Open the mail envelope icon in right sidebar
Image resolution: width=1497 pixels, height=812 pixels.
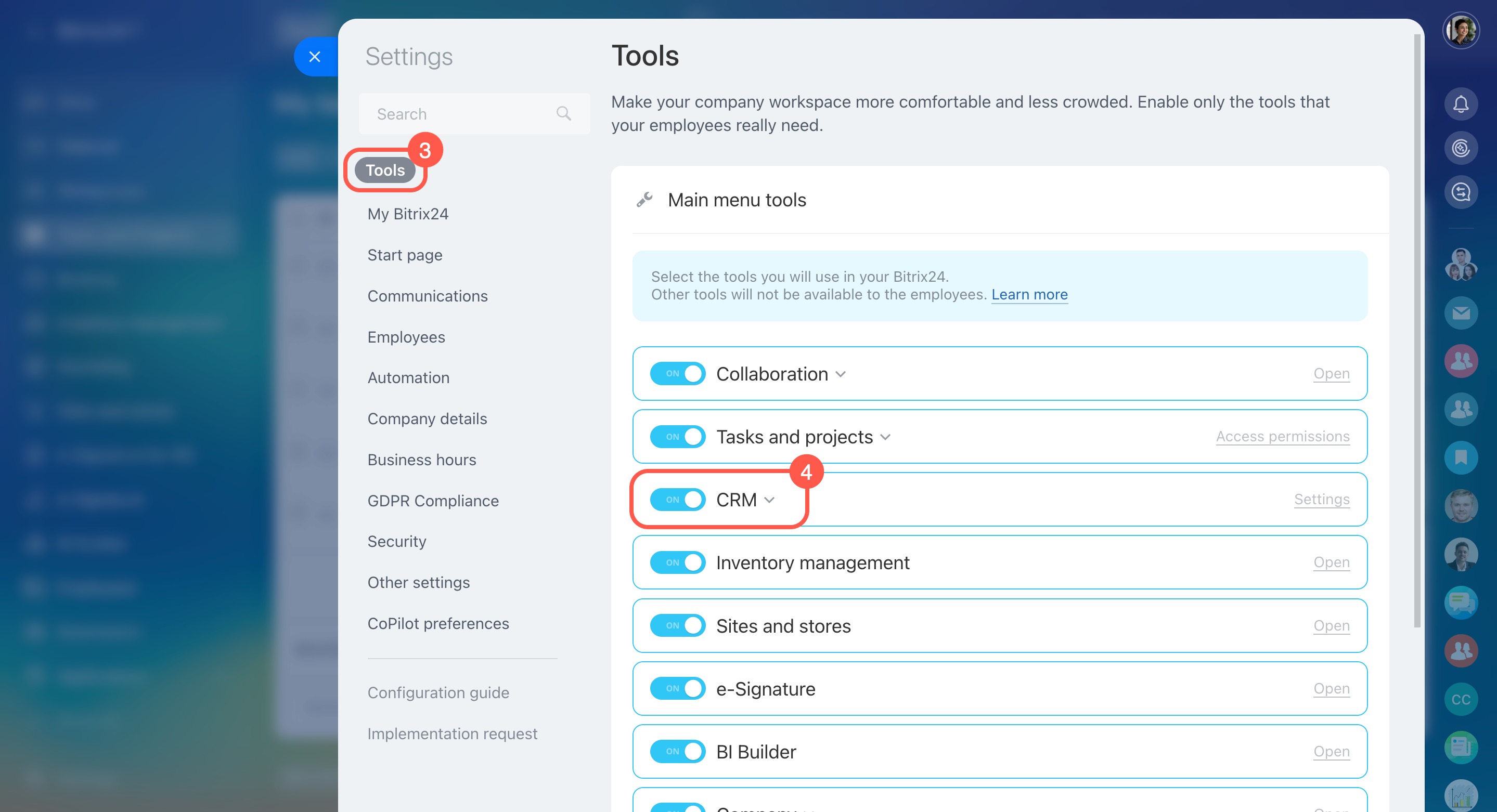[1461, 313]
